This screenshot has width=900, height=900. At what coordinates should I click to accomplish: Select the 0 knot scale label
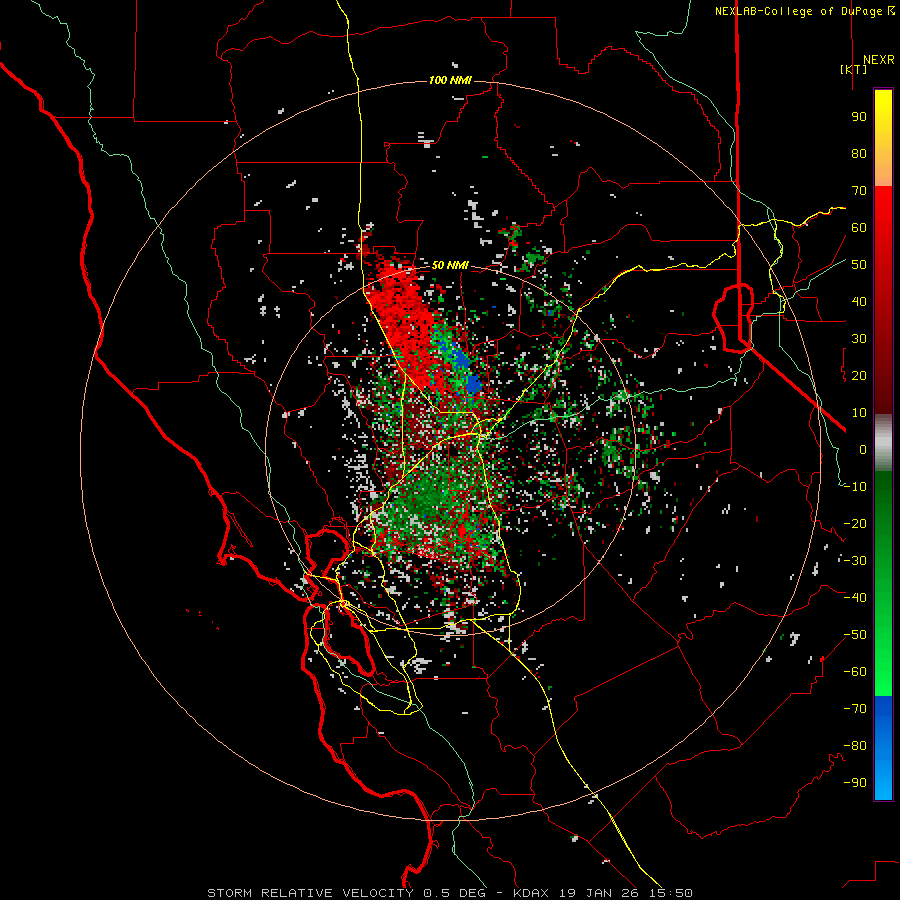pyautogui.click(x=863, y=450)
